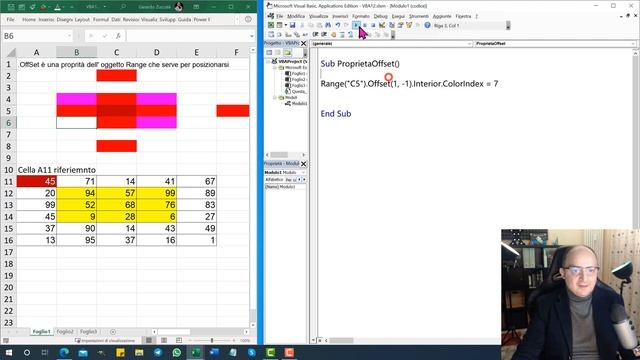Select Modulo1 in the project tree
Image resolution: width=640 pixels, height=360 pixels.
click(x=299, y=104)
